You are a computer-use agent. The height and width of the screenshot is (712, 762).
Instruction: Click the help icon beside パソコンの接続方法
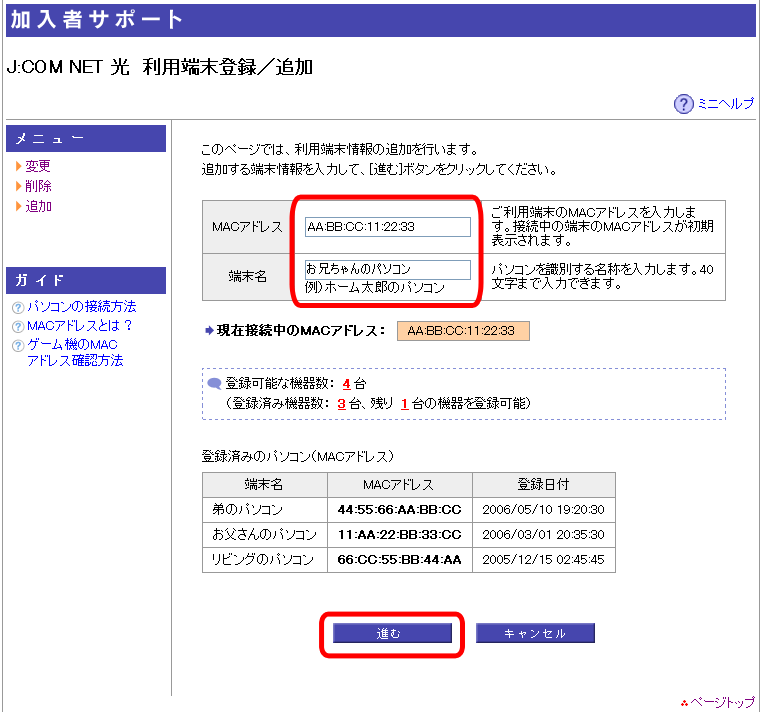point(18,307)
